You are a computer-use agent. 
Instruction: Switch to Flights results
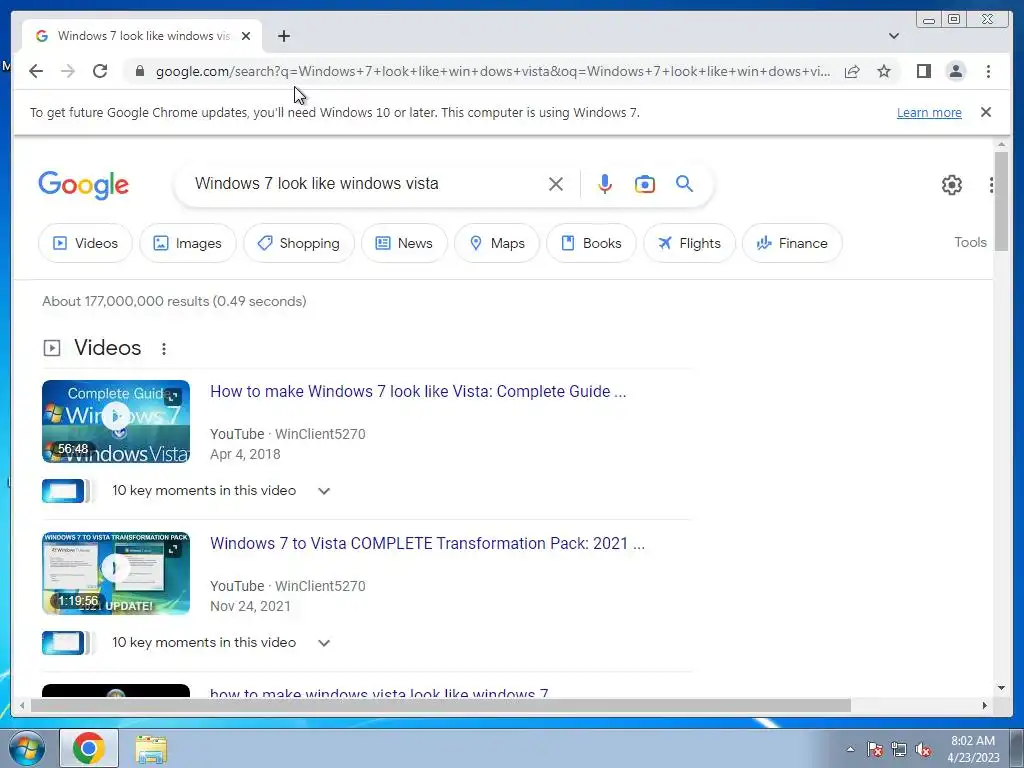click(689, 243)
